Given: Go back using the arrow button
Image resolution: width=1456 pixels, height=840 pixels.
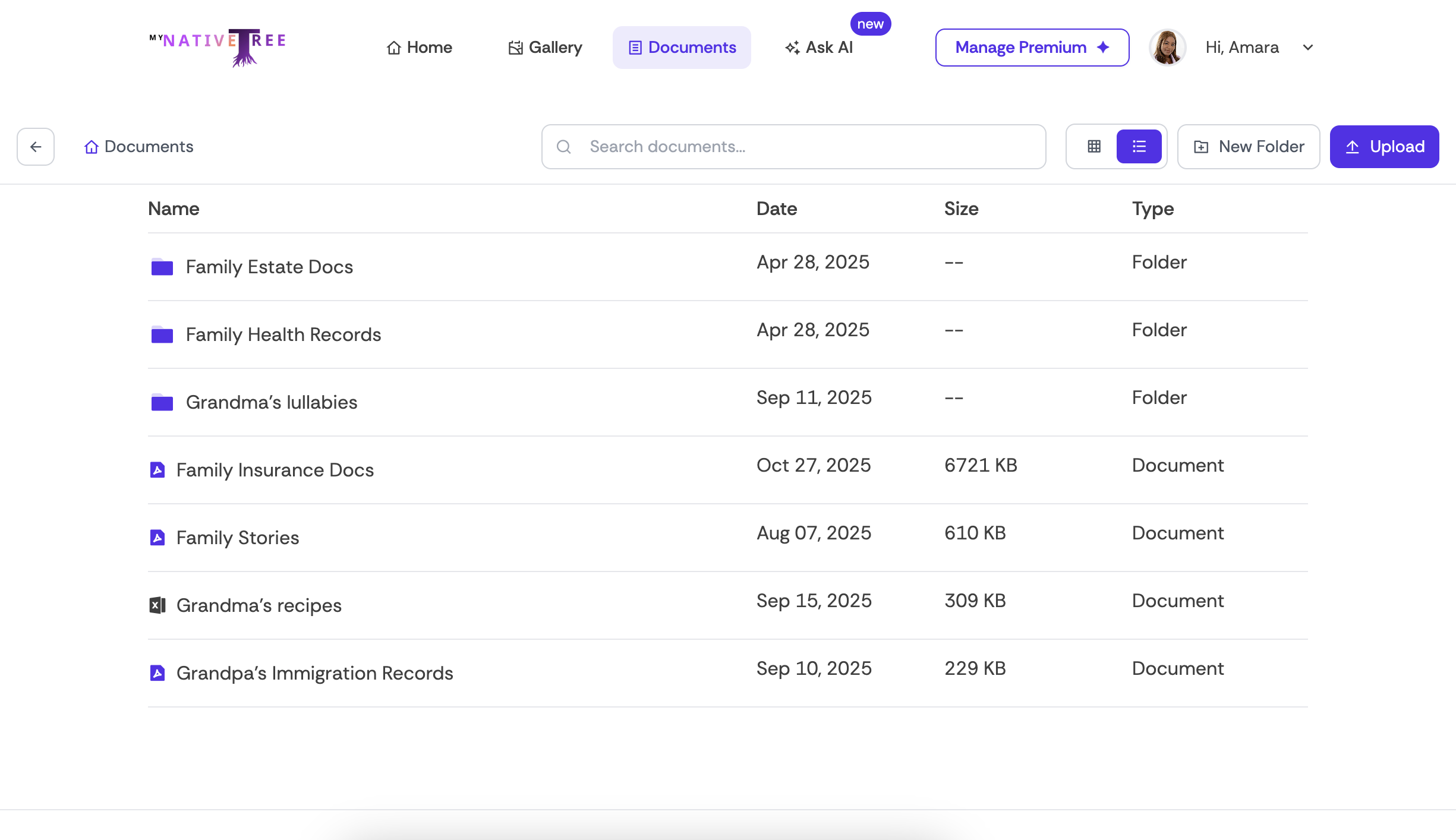Looking at the screenshot, I should click(36, 147).
